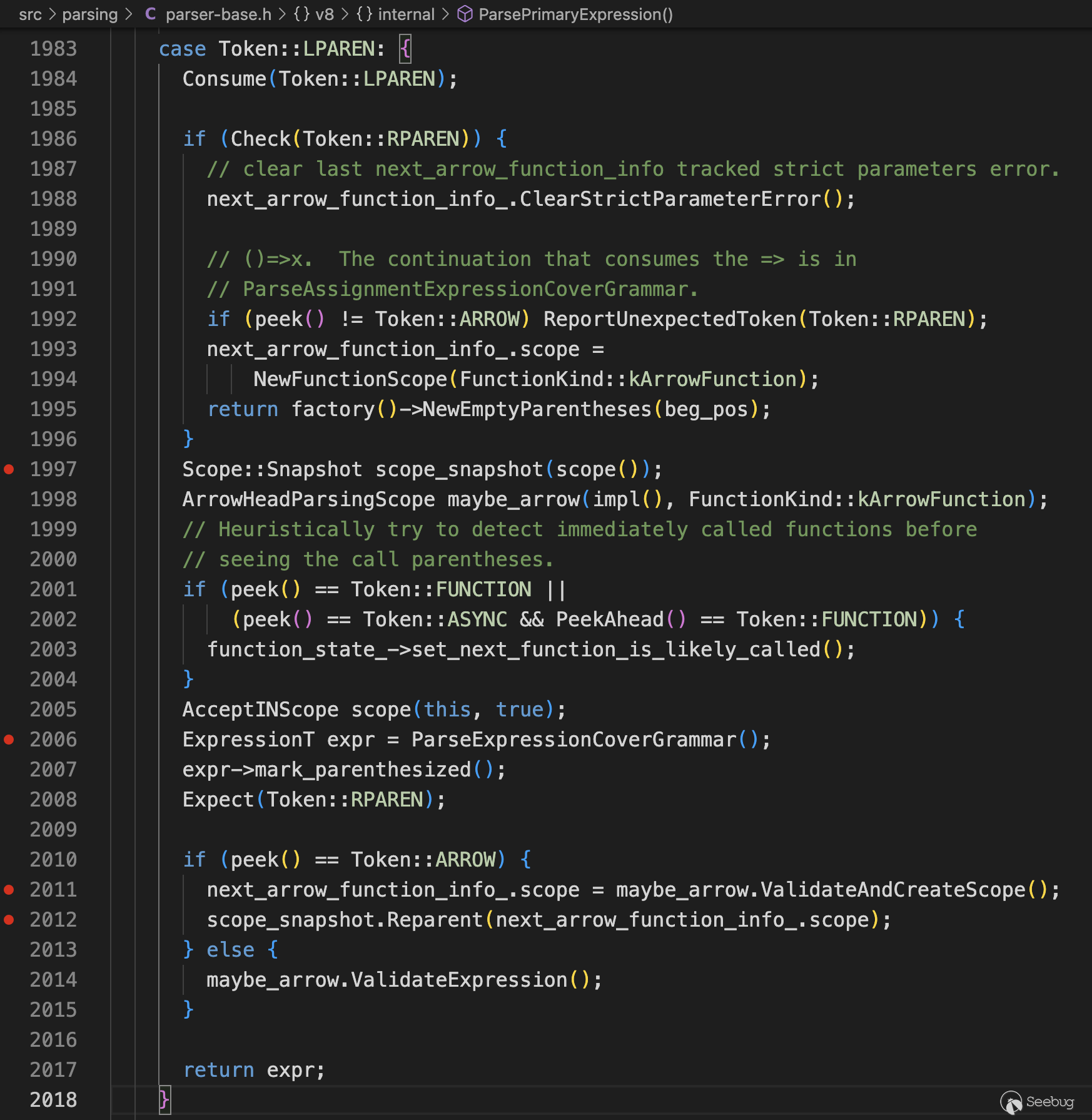Image resolution: width=1092 pixels, height=1120 pixels.
Task: Click the Seebug watermark text
Action: pos(1049,1102)
